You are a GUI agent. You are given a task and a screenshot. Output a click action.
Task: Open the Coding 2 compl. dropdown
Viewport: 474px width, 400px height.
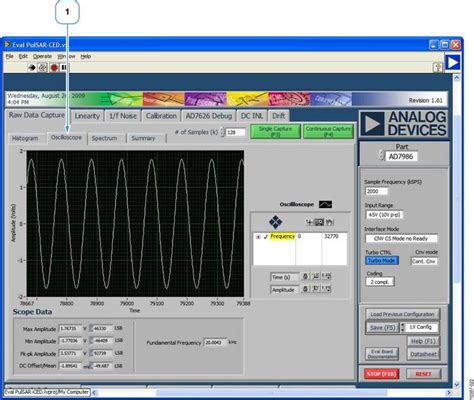click(380, 282)
